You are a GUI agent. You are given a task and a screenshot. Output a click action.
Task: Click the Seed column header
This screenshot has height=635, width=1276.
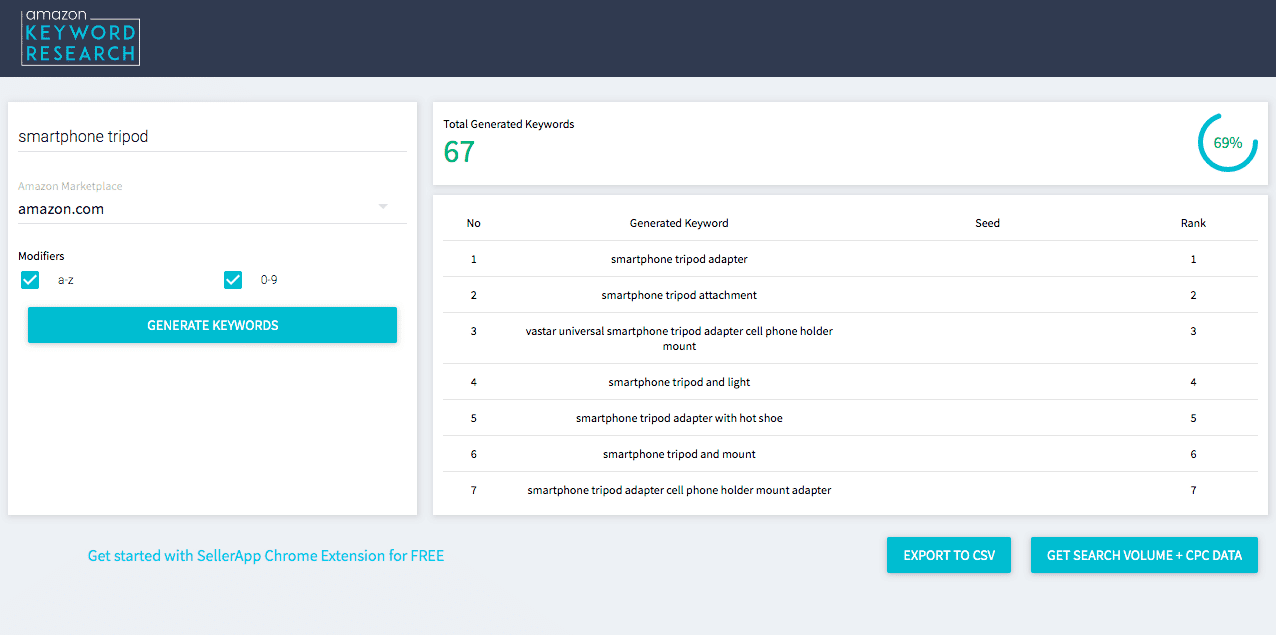pyautogui.click(x=987, y=223)
